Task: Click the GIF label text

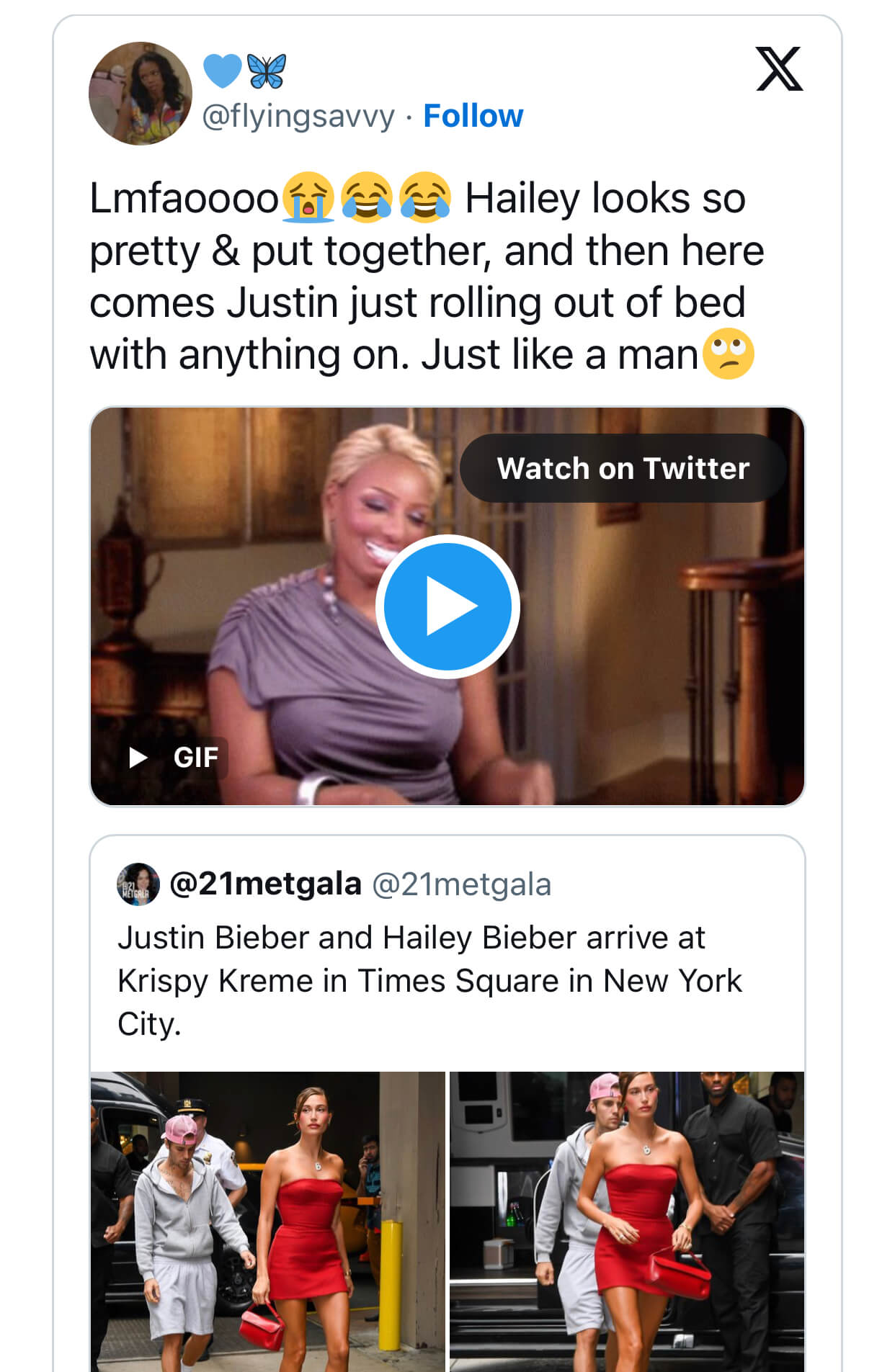Action: pos(195,758)
